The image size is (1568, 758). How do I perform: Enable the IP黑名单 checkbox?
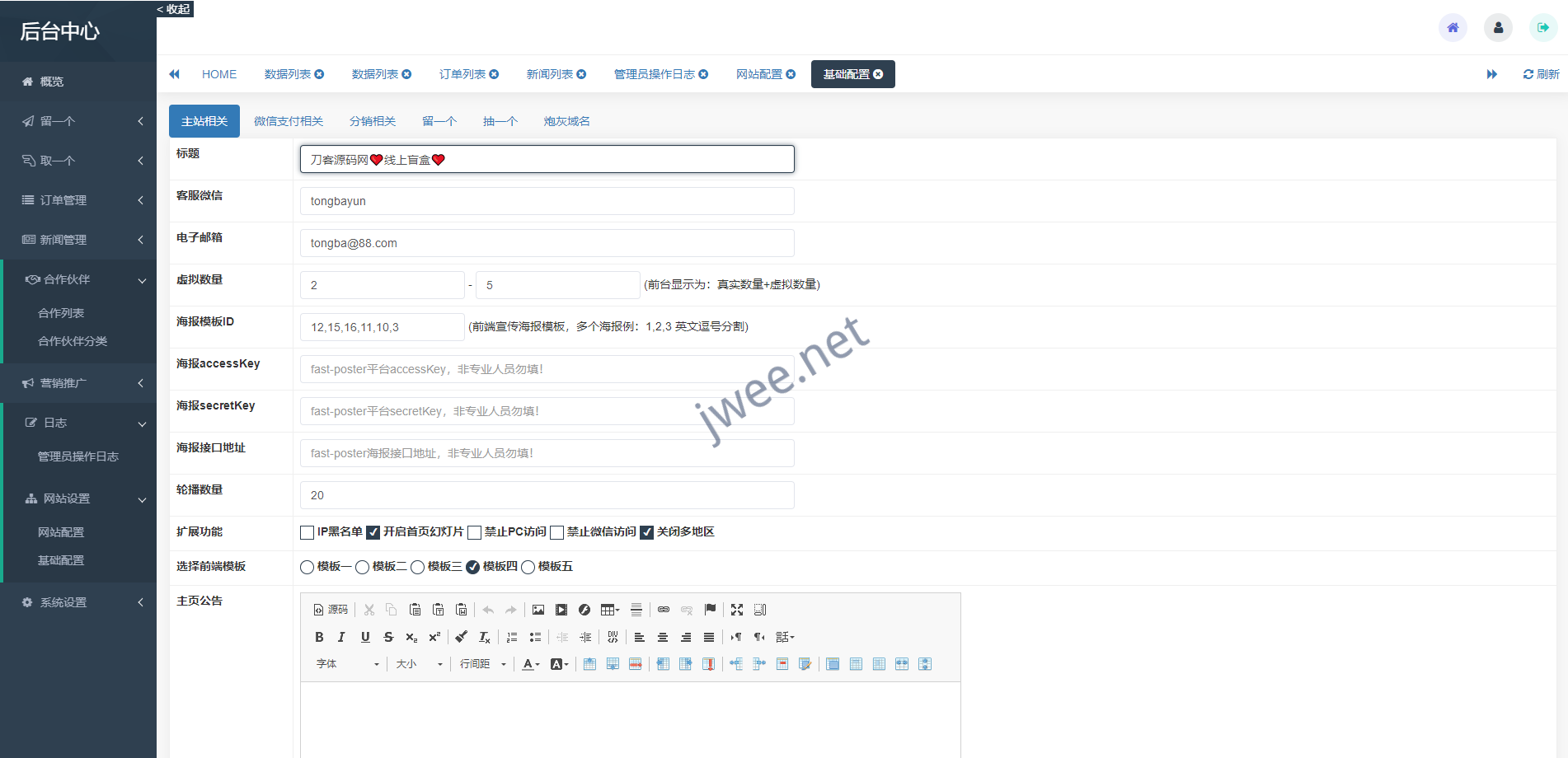point(307,532)
